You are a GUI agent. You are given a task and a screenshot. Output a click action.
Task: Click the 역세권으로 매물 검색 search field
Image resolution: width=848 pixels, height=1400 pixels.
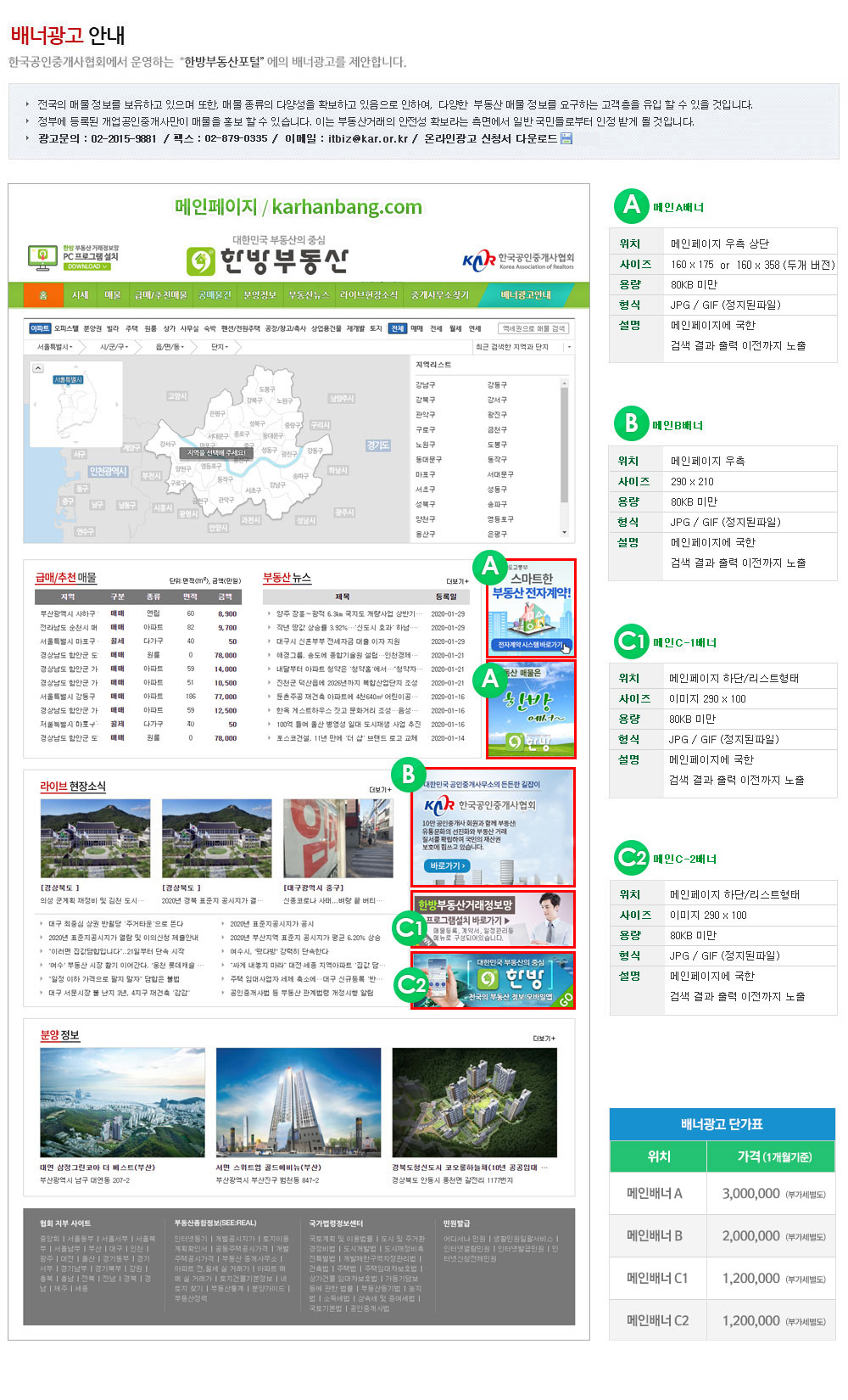point(533,328)
